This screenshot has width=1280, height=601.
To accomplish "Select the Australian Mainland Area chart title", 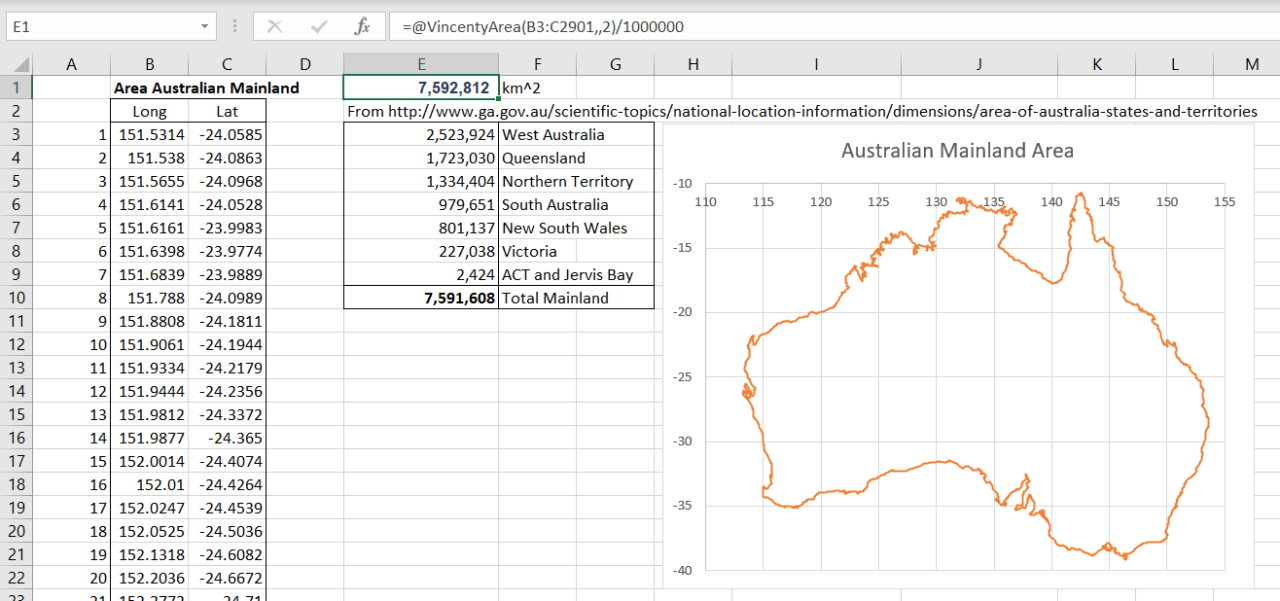I will 957,151.
